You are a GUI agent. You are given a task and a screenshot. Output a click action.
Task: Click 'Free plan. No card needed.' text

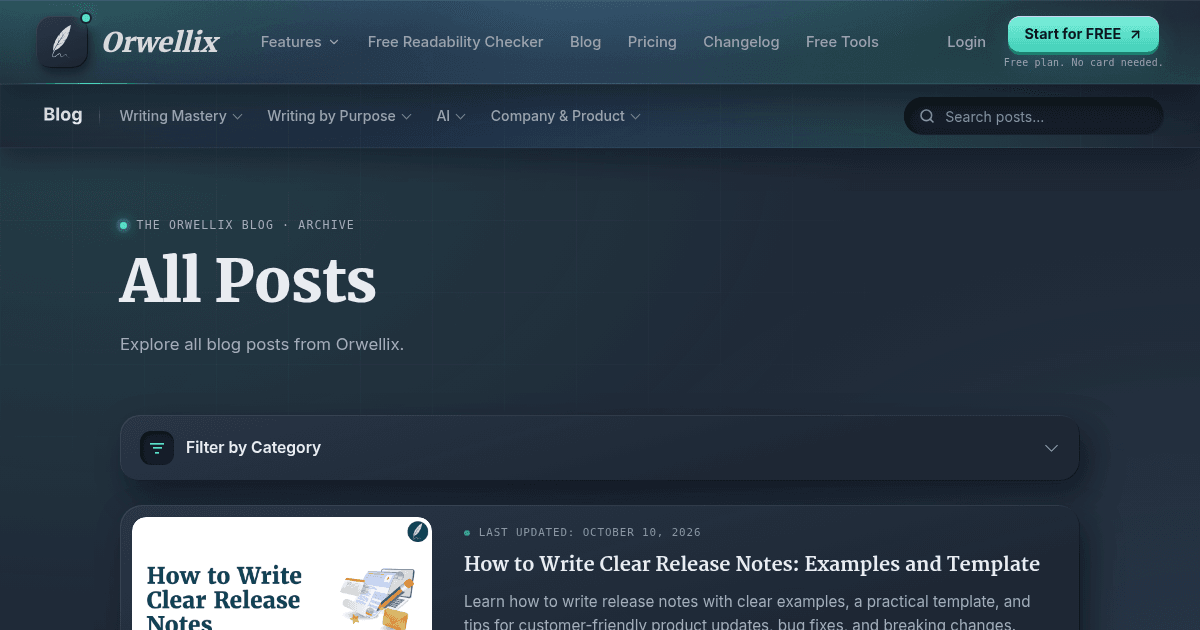(x=1083, y=62)
